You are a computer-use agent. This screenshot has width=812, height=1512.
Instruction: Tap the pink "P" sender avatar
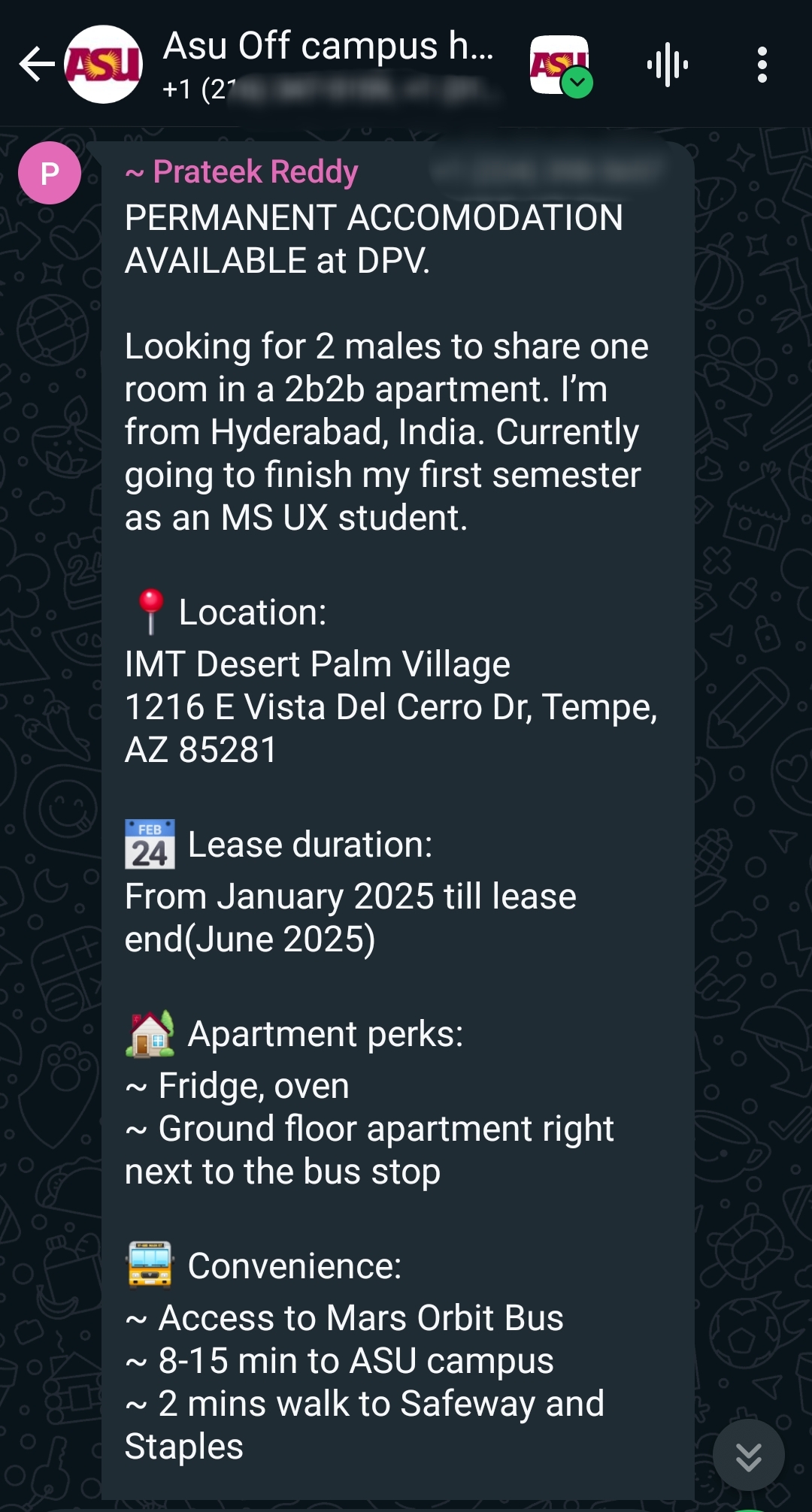tap(50, 173)
